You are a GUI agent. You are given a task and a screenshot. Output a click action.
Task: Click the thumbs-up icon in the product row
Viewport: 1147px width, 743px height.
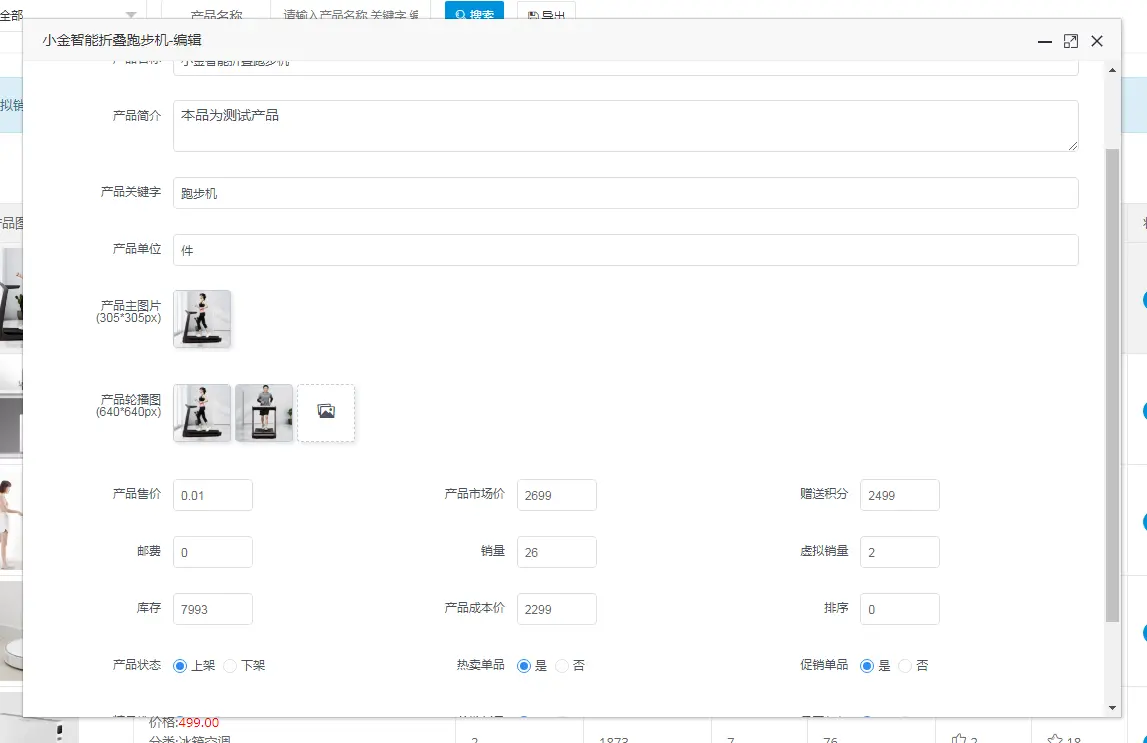click(960, 739)
